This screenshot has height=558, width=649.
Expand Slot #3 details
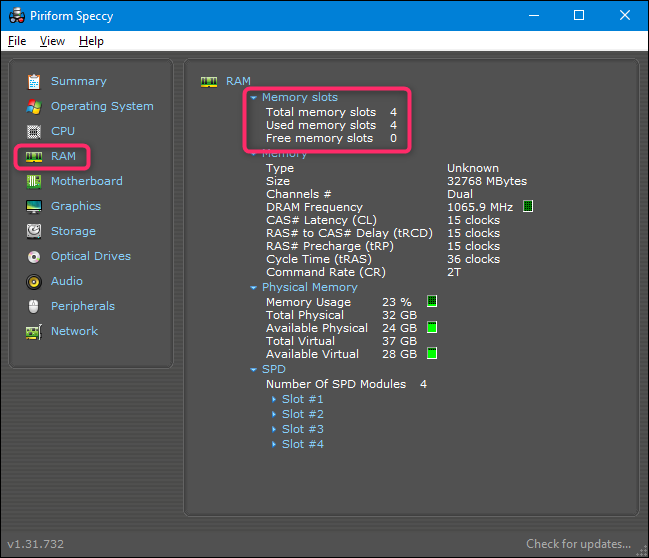275,430
